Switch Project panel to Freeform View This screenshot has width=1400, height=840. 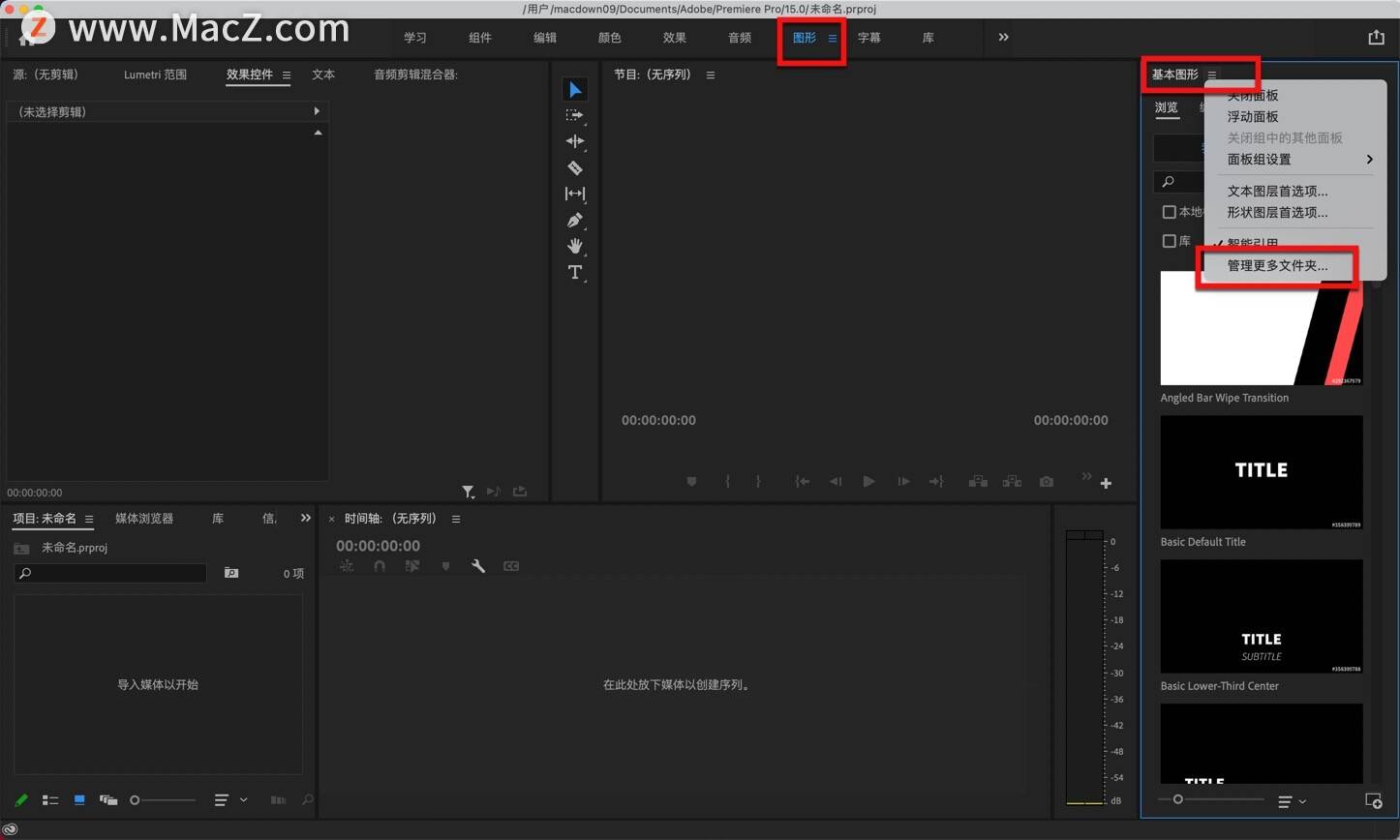coord(108,800)
